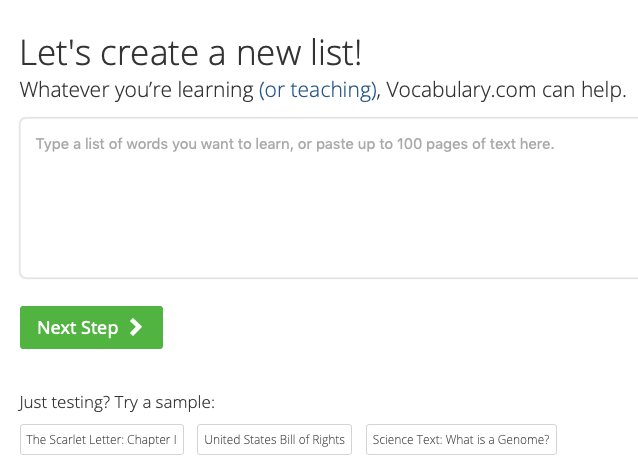This screenshot has width=638, height=459.
Task: Focus the "Type a list of words" placeholder
Action: click(294, 144)
